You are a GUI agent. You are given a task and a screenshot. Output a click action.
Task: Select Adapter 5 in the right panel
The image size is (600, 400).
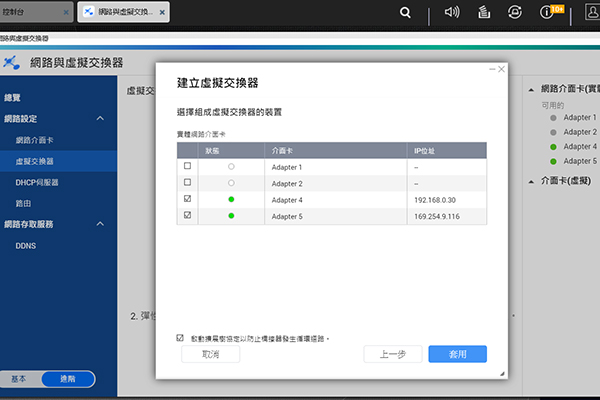[580, 161]
